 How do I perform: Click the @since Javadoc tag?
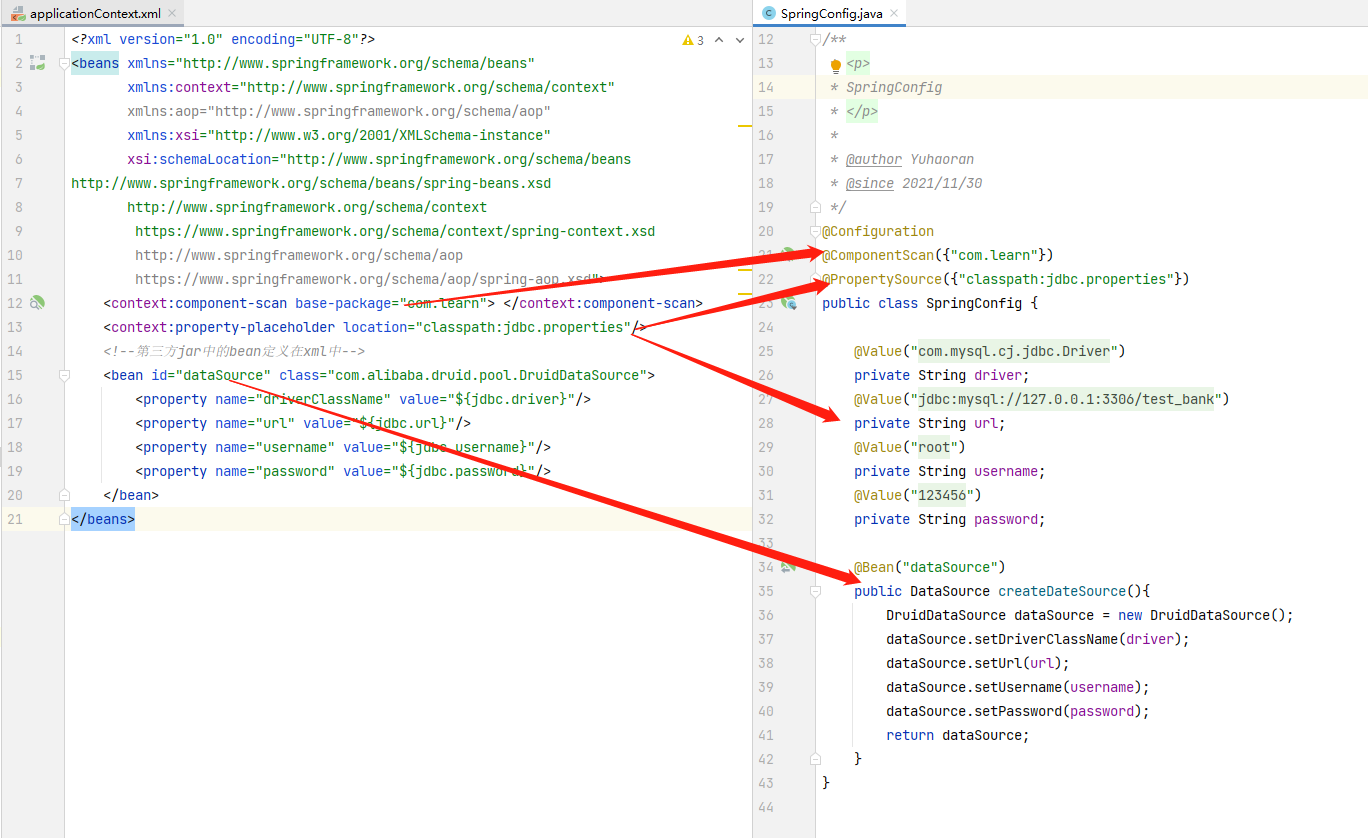tap(870, 183)
